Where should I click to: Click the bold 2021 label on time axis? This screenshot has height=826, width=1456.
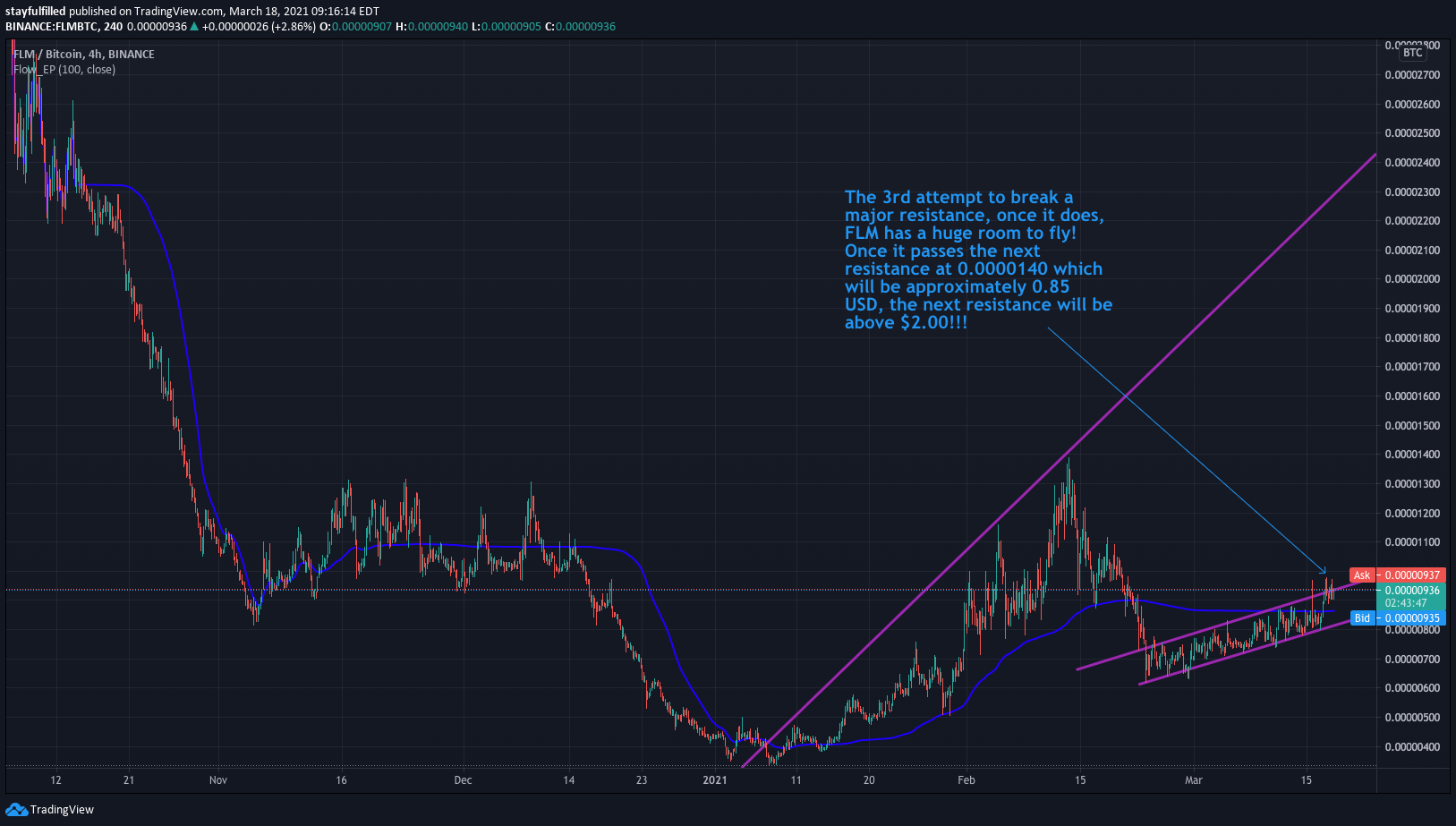715,780
